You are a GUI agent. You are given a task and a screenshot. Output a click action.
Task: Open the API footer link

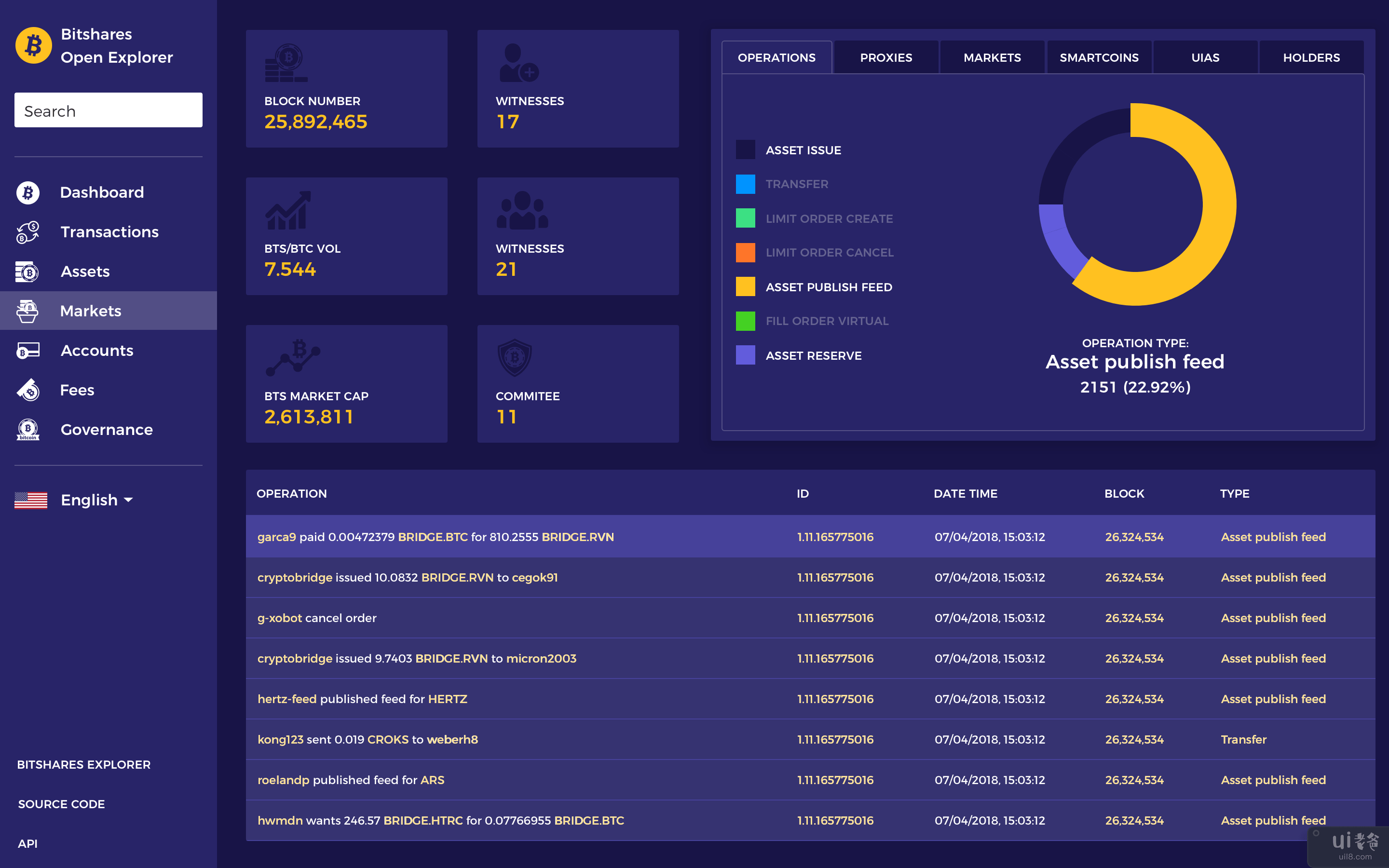27,844
